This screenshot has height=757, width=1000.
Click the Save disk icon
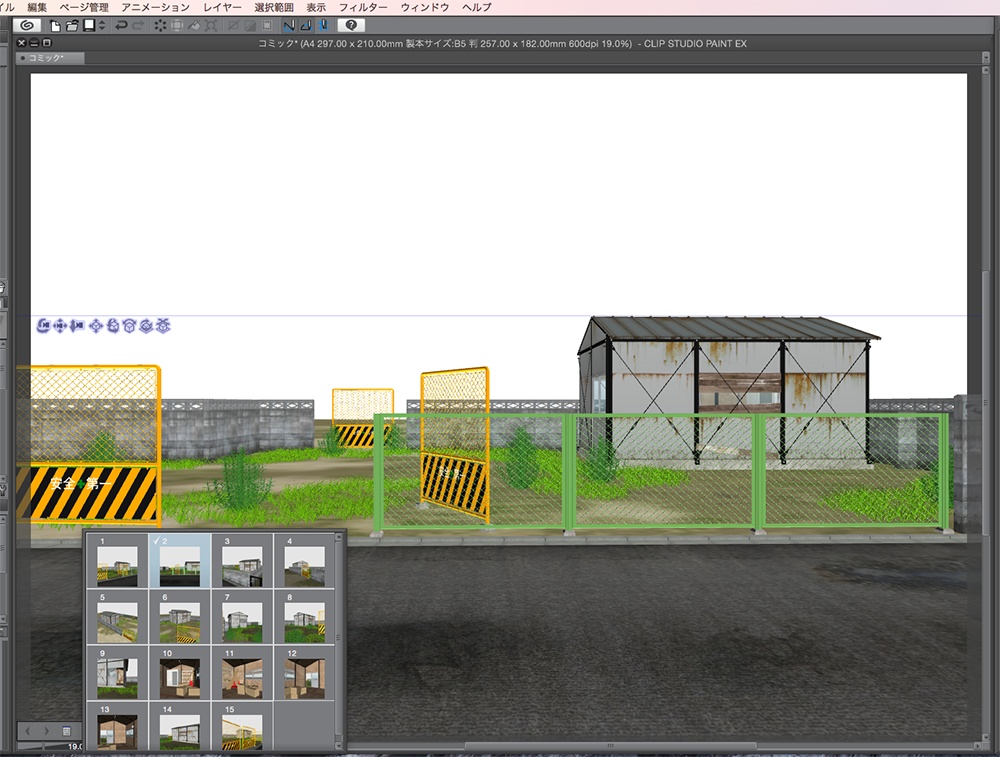point(89,26)
